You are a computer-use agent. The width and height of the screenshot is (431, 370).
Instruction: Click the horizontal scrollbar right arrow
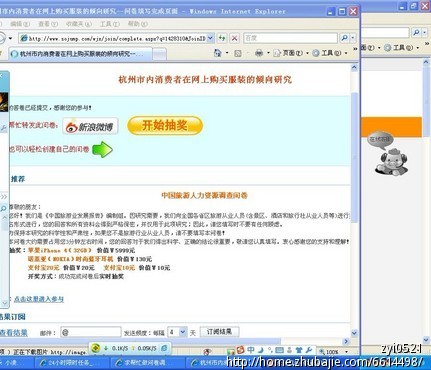click(346, 341)
